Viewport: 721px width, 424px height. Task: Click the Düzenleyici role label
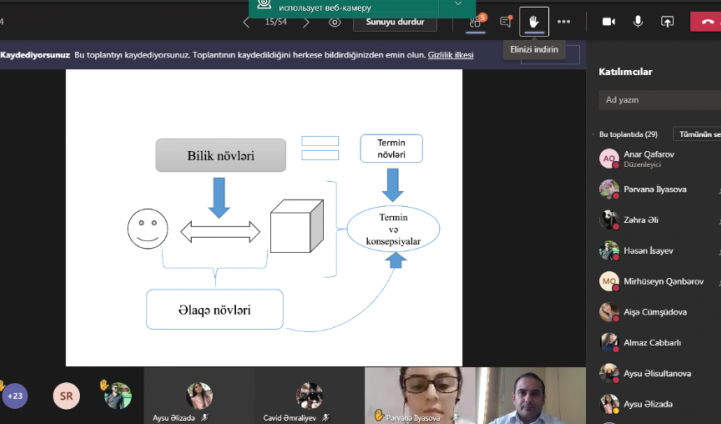point(642,165)
